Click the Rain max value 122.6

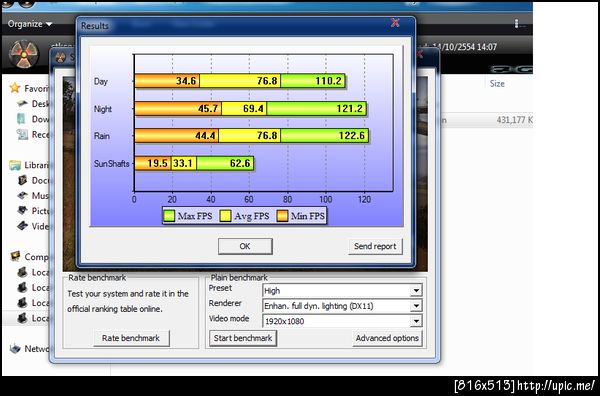[x=351, y=135]
